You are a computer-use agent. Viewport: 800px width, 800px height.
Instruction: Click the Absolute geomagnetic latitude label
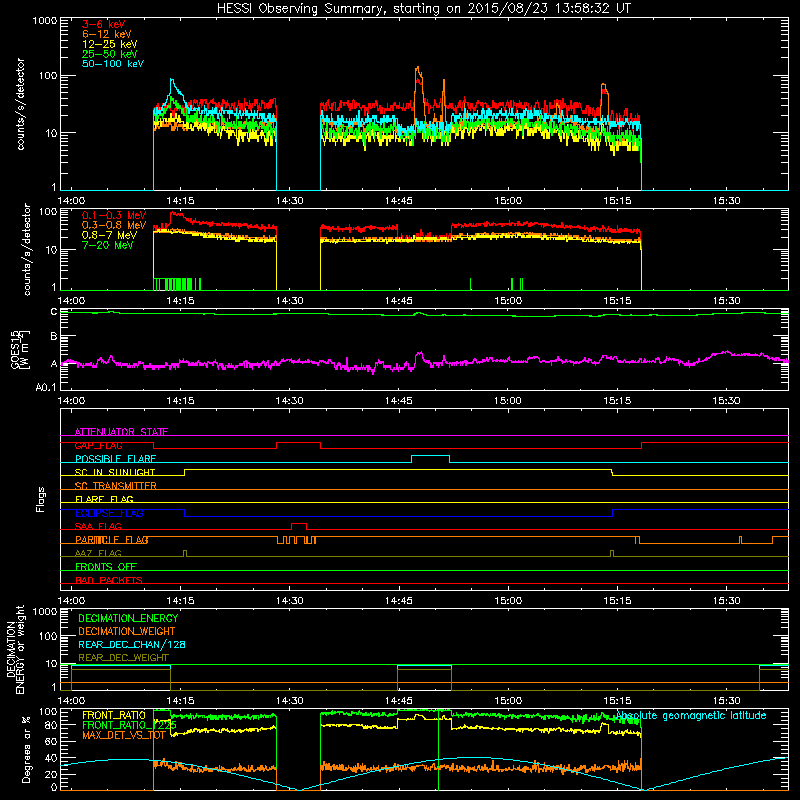(x=691, y=715)
